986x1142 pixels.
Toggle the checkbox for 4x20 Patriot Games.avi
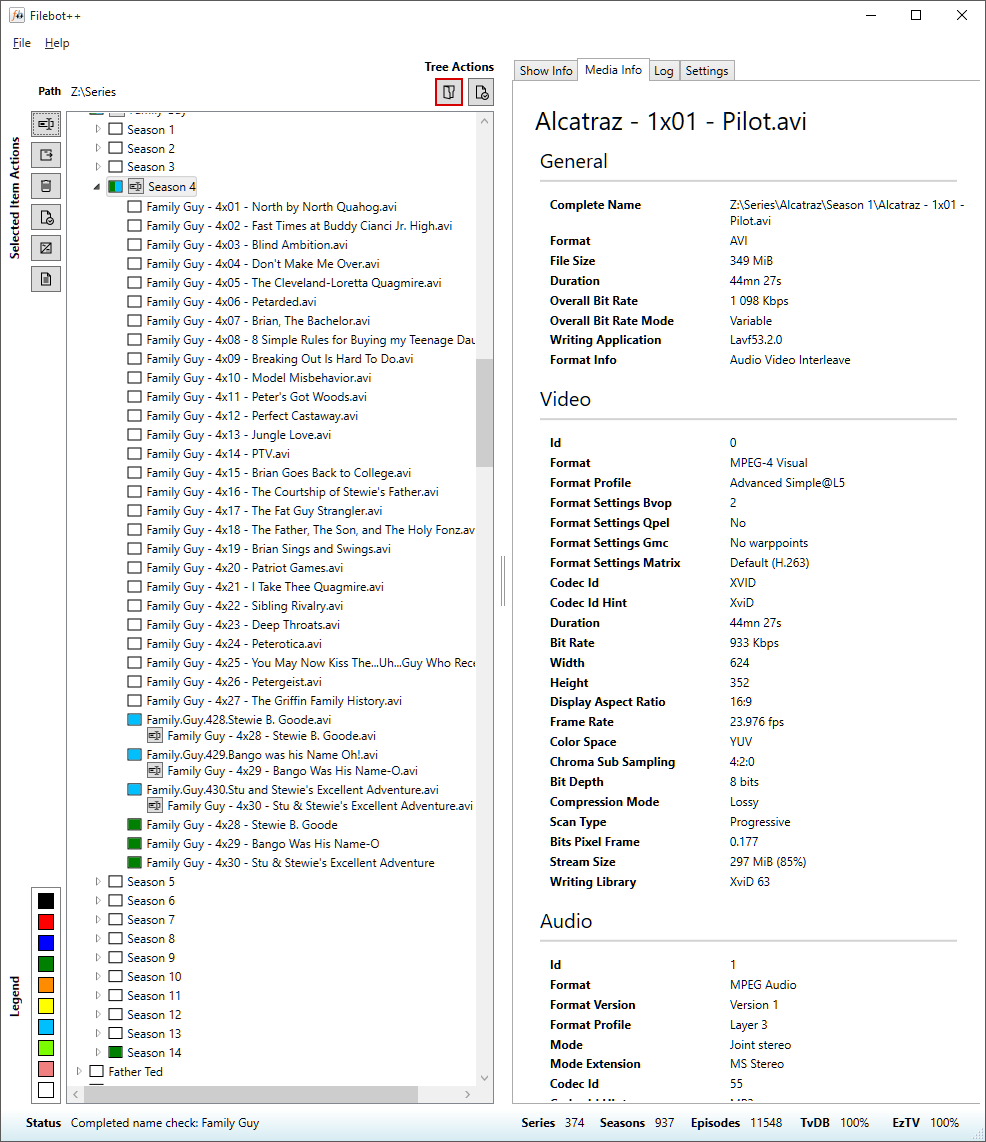coord(135,567)
